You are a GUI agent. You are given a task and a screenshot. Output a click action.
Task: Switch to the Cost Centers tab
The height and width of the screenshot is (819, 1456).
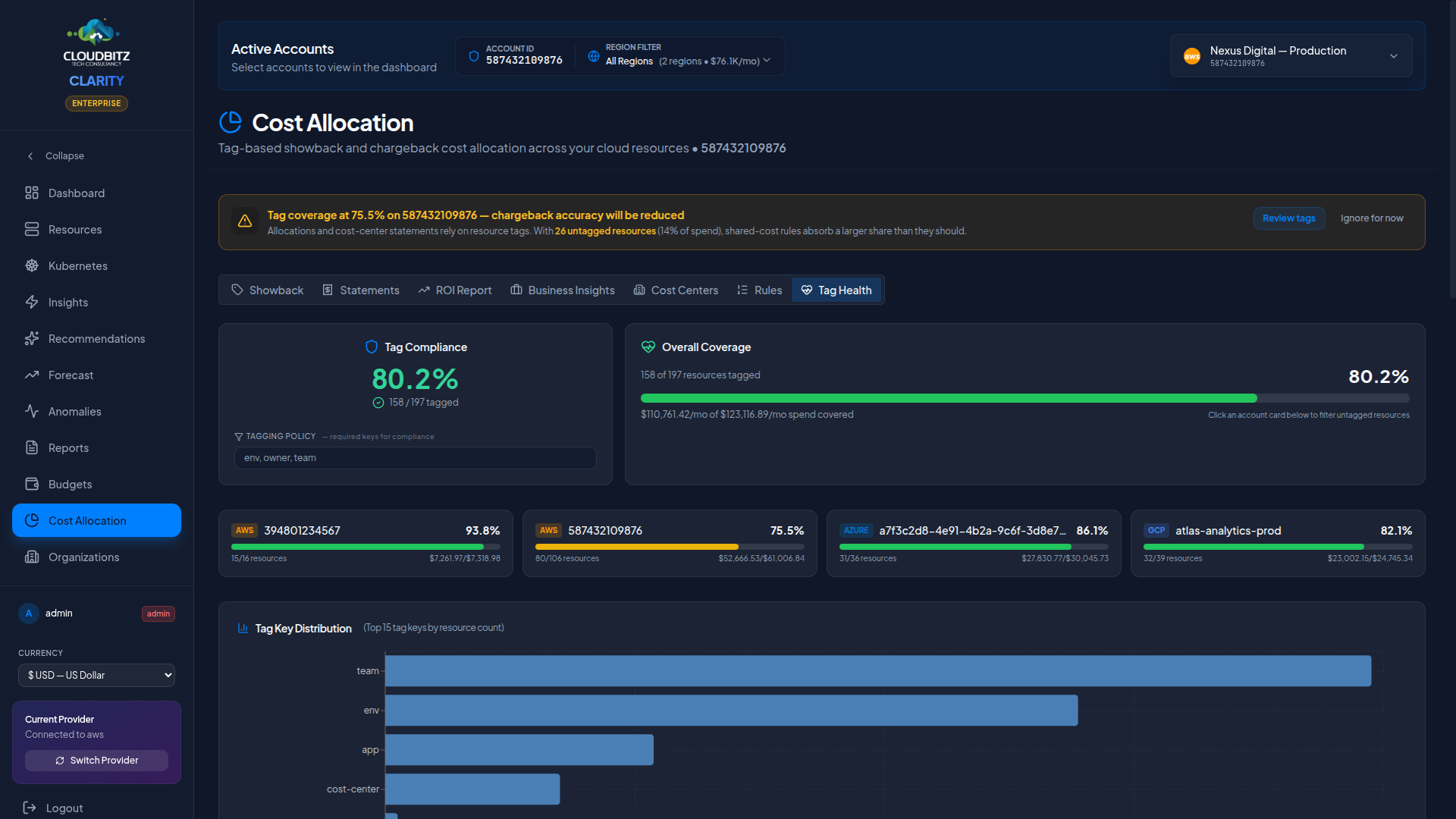pos(676,290)
